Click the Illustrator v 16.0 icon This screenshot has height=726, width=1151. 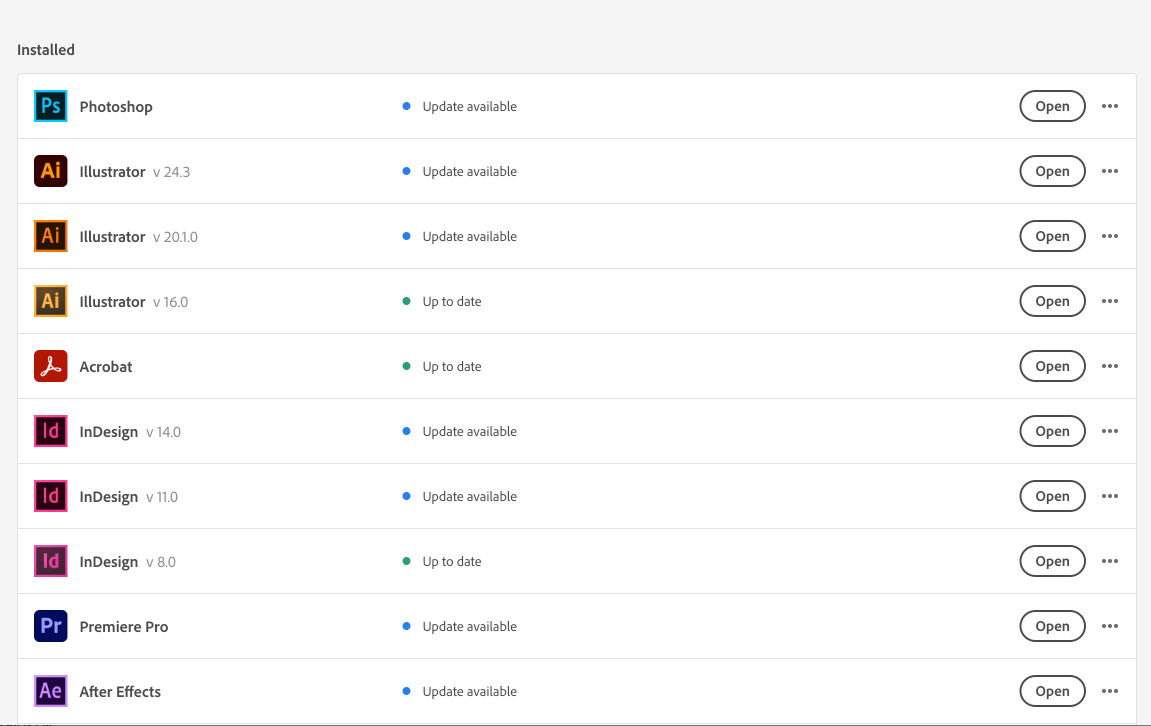tap(50, 301)
